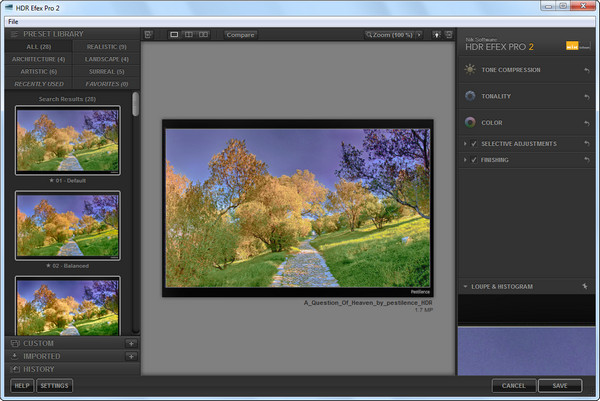Pin the Loupe & Histogram panel
Image resolution: width=600 pixels, height=401 pixels.
point(586,287)
